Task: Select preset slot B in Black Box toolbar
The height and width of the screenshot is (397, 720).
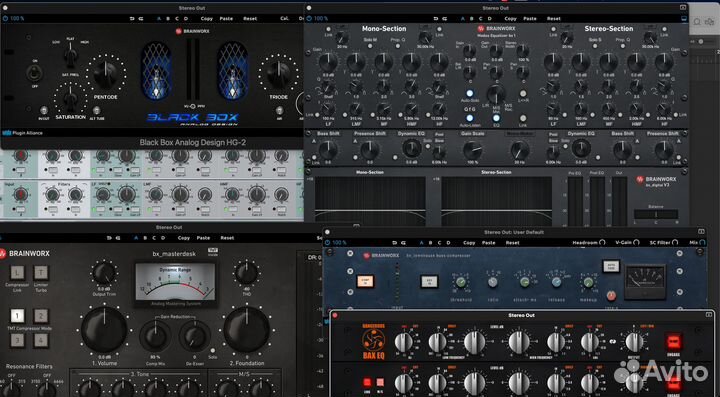Action: pos(168,19)
